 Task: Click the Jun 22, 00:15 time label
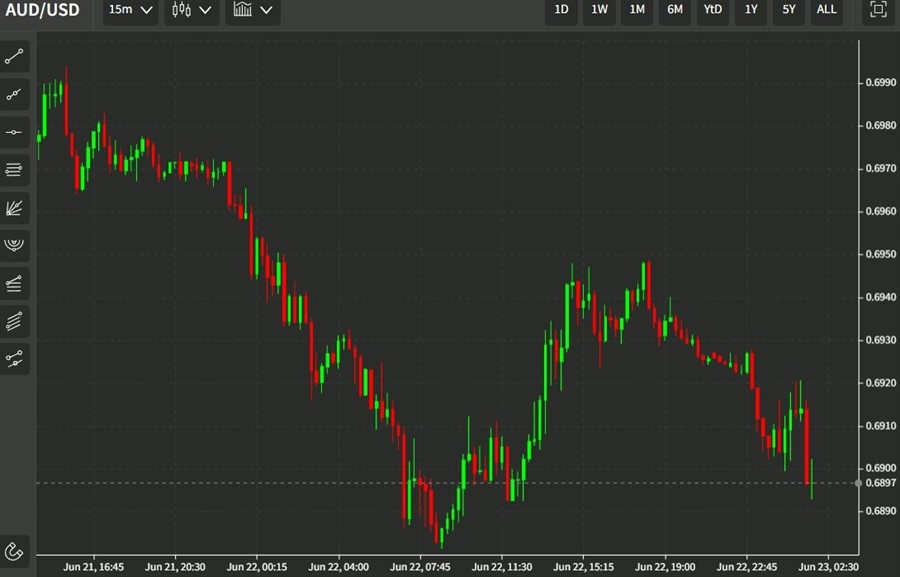coord(257,567)
